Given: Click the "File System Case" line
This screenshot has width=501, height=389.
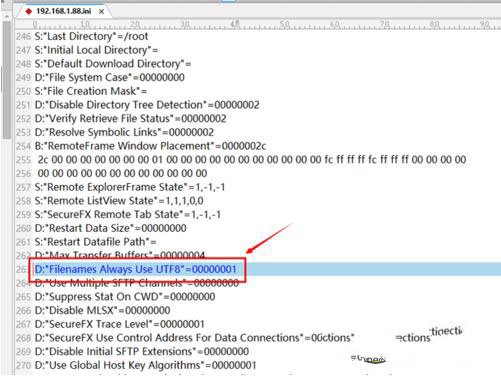Looking at the screenshot, I should (109, 77).
